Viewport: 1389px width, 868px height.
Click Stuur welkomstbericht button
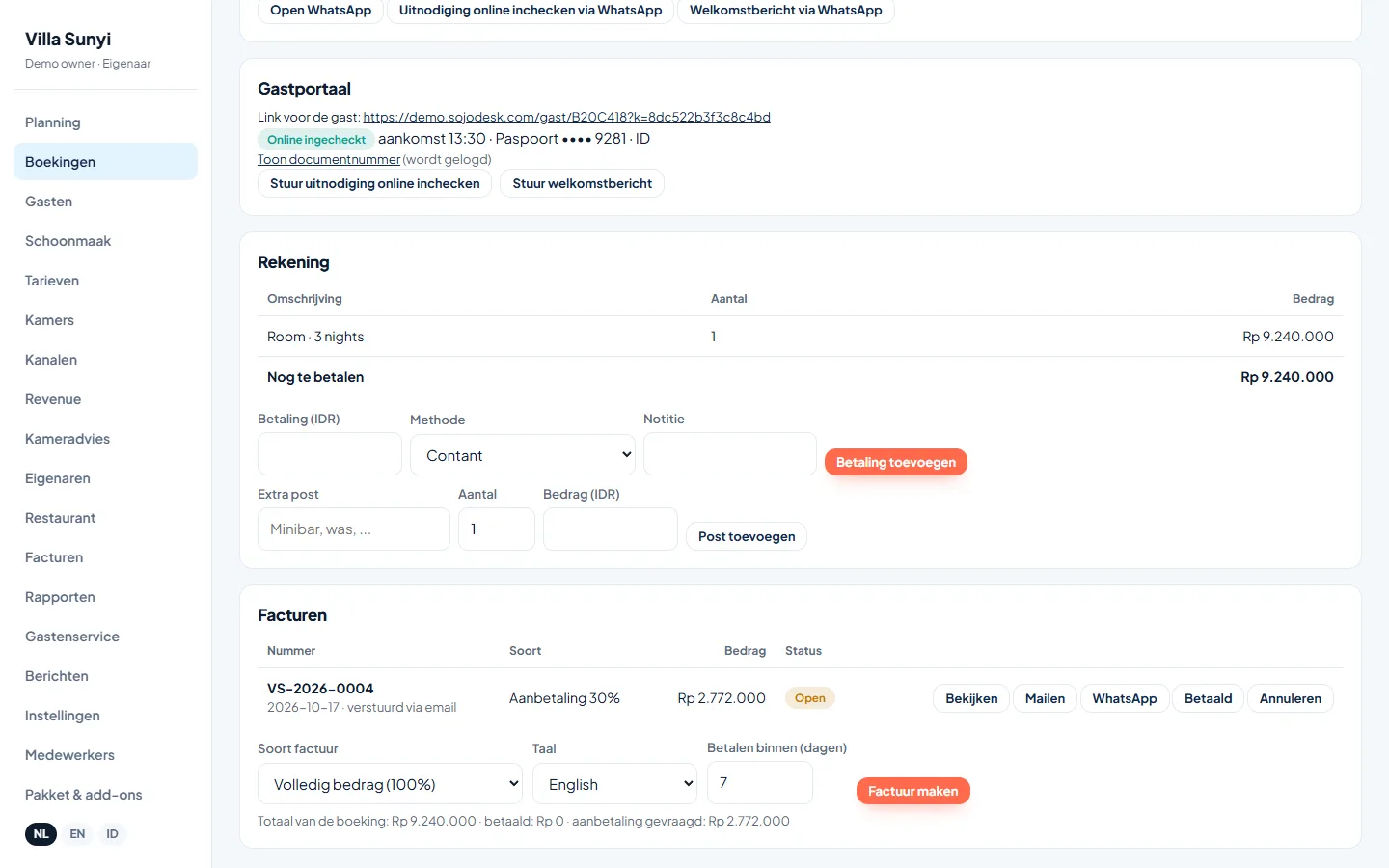point(583,183)
